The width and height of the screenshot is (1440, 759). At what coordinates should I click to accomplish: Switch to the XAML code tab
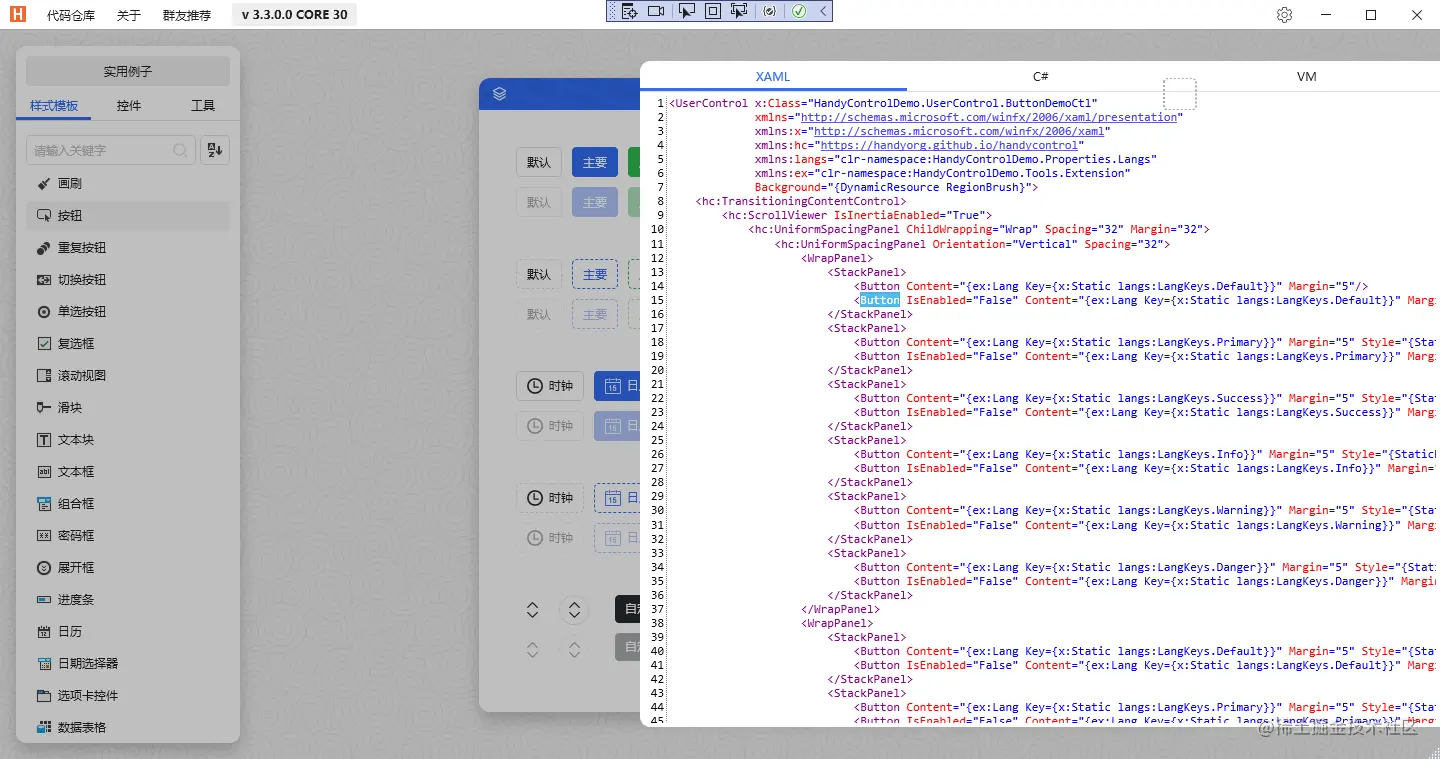[773, 77]
